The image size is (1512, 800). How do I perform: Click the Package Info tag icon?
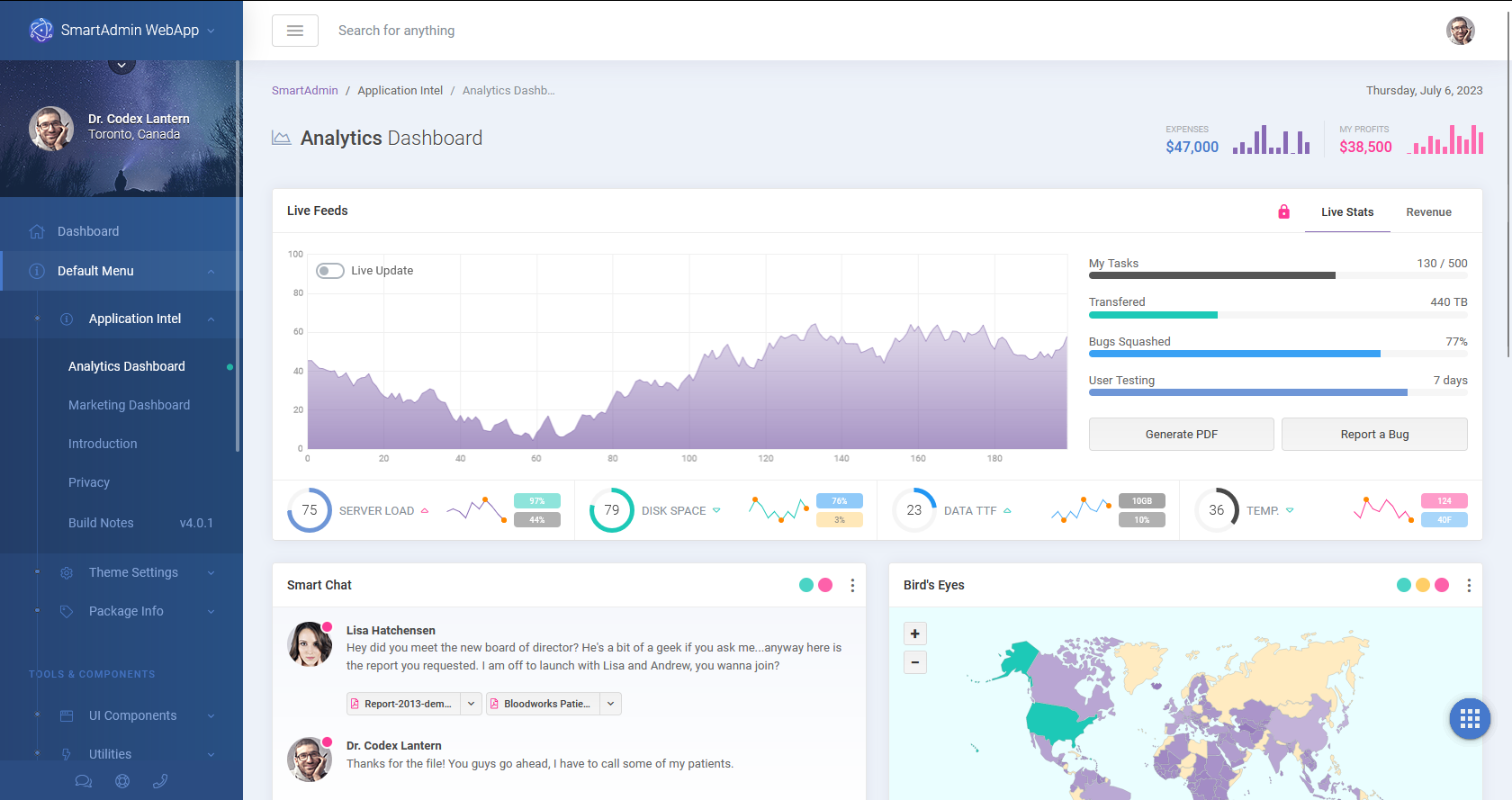tap(67, 611)
